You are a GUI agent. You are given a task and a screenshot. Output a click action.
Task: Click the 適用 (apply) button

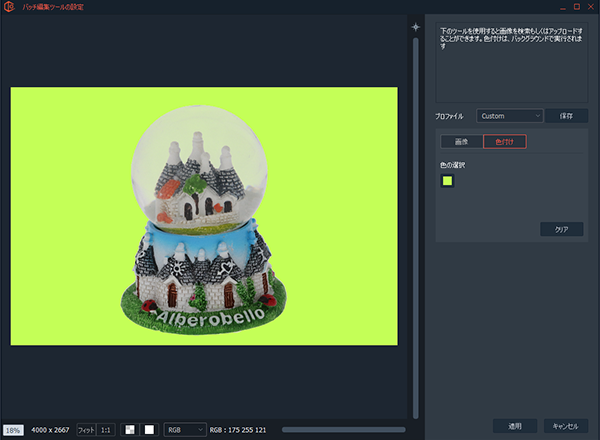515,425
